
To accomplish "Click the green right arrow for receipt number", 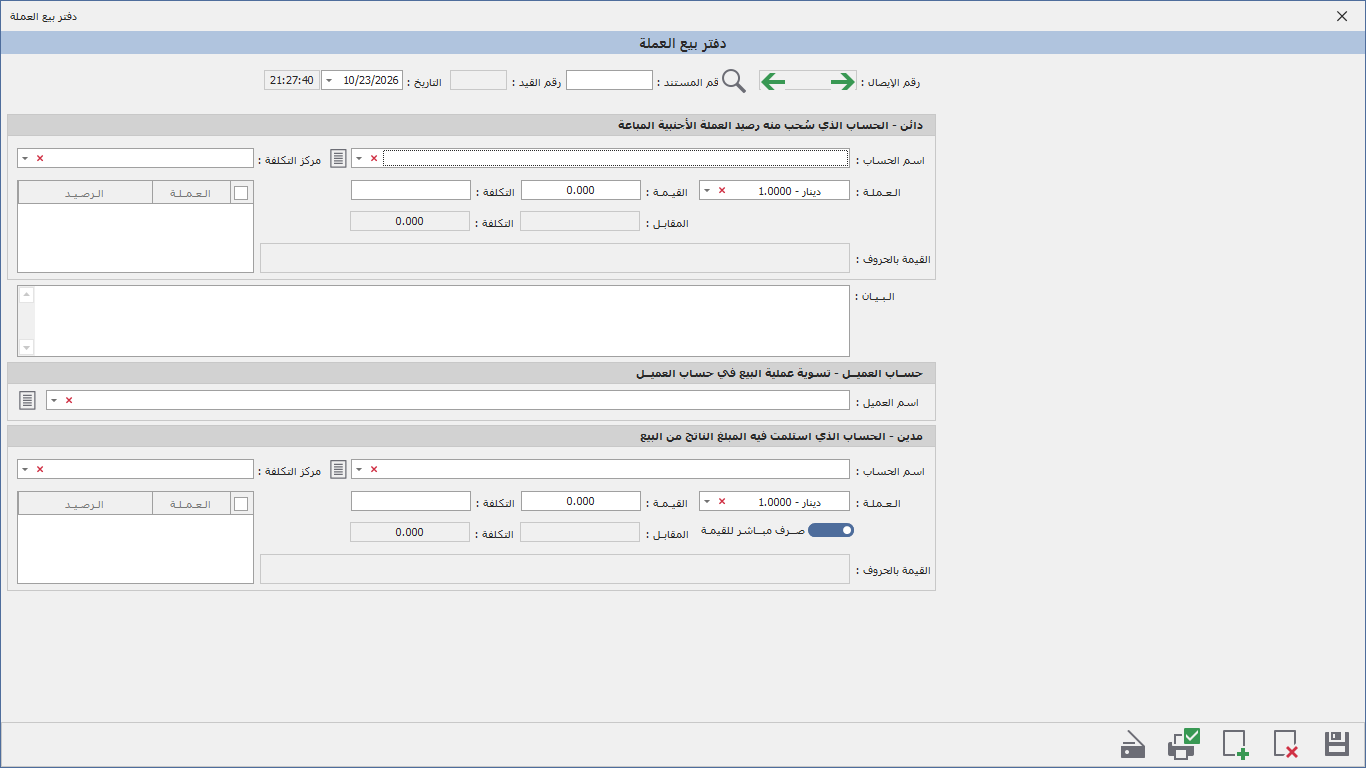I will pos(843,81).
